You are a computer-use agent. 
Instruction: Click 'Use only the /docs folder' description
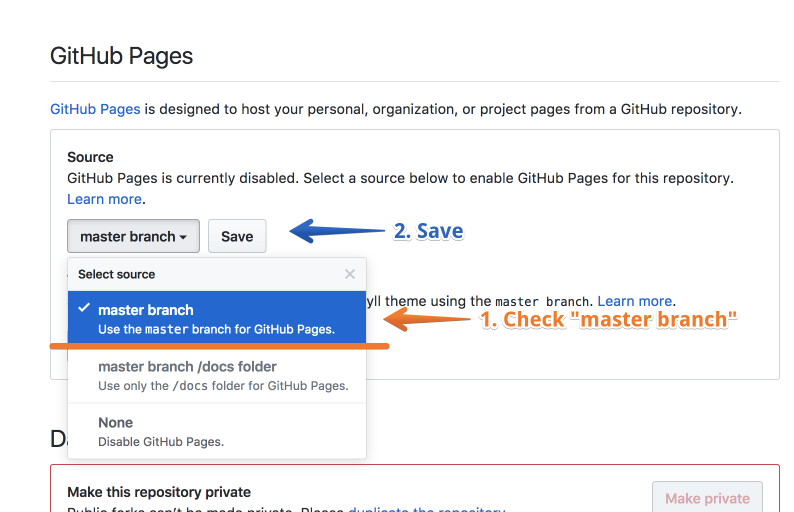coord(223,386)
